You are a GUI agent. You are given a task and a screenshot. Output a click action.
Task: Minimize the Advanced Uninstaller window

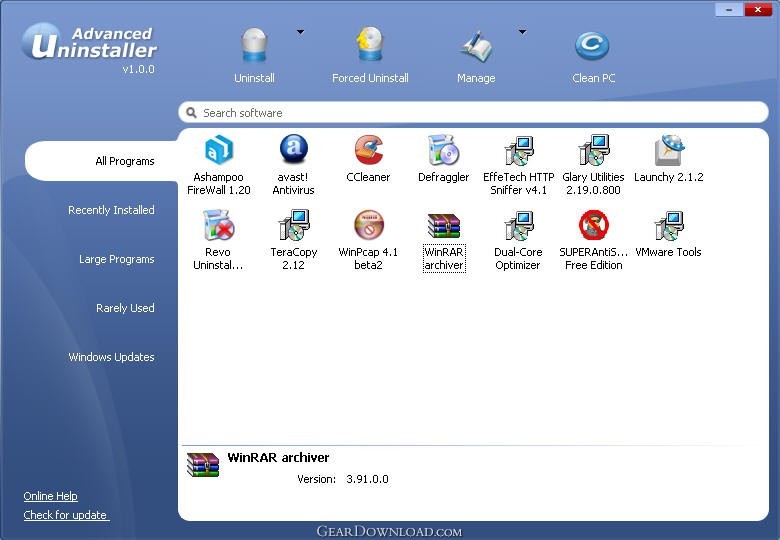[729, 9]
